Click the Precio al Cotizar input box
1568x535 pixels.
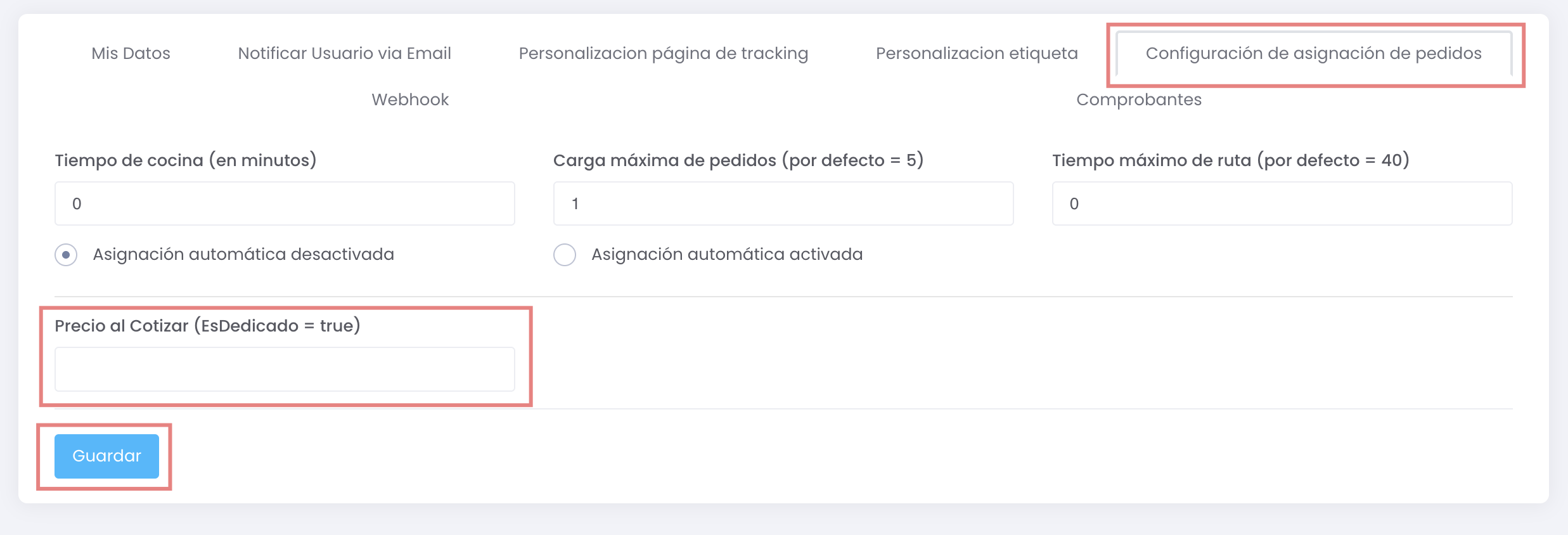[285, 369]
